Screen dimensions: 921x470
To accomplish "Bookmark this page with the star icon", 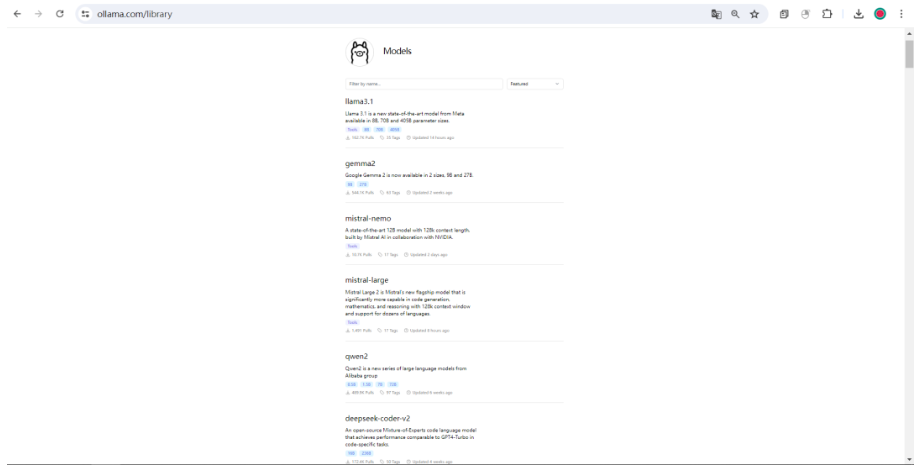I will pos(755,14).
